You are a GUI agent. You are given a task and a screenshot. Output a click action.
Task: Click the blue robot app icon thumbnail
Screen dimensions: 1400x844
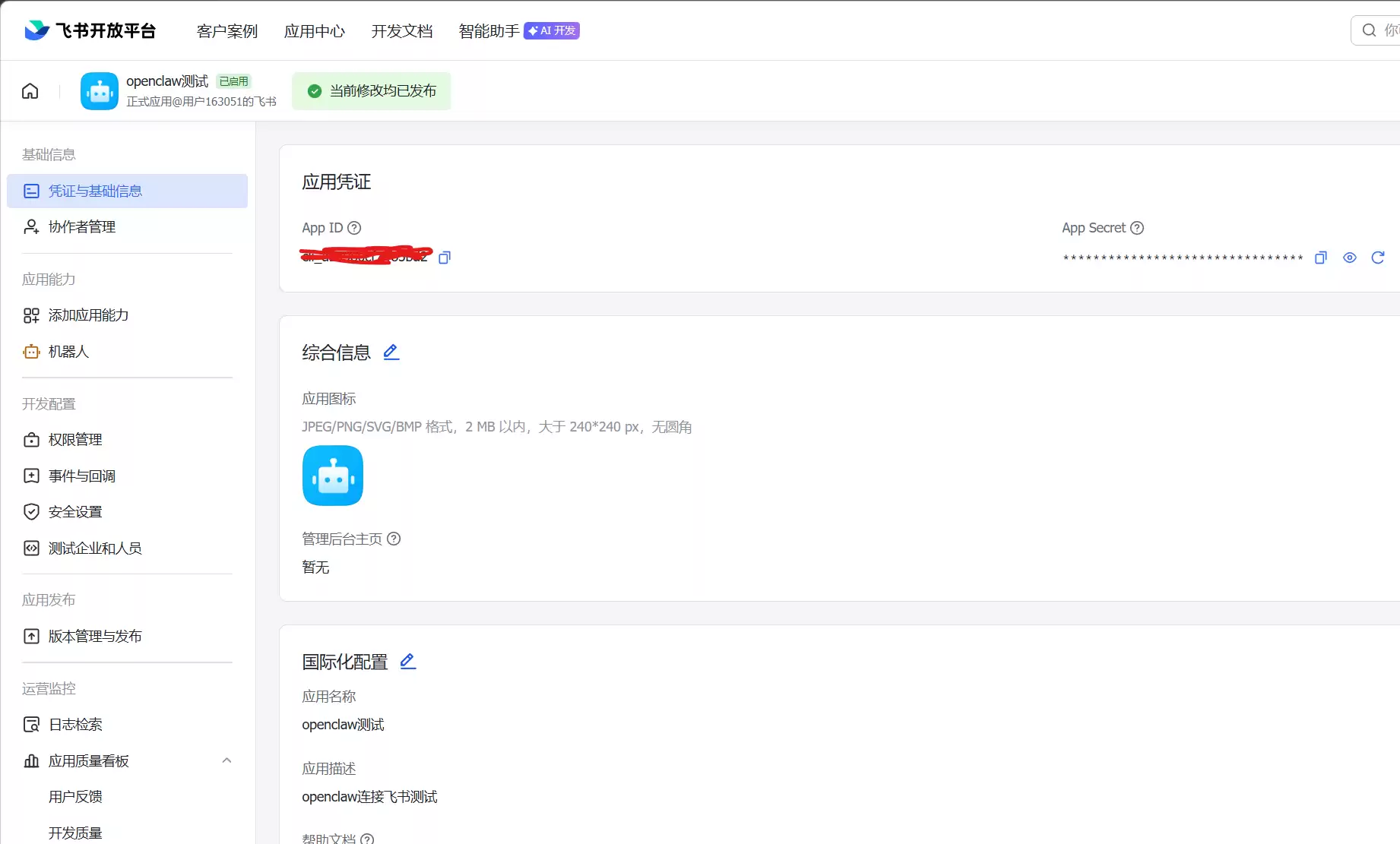(x=333, y=476)
